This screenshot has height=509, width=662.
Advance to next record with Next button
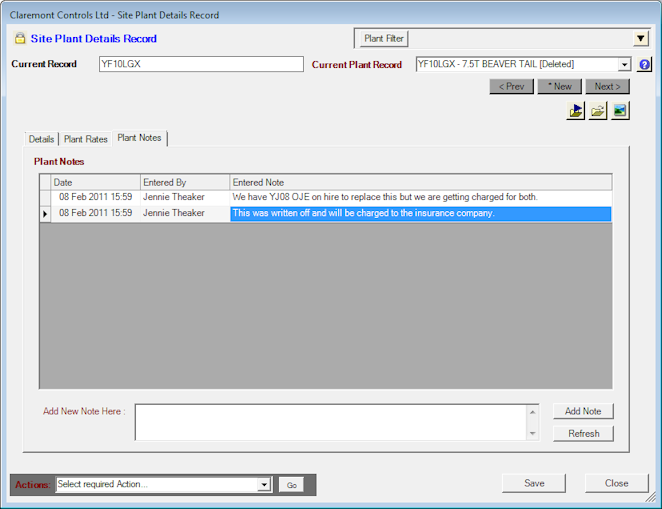pyautogui.click(x=607, y=87)
